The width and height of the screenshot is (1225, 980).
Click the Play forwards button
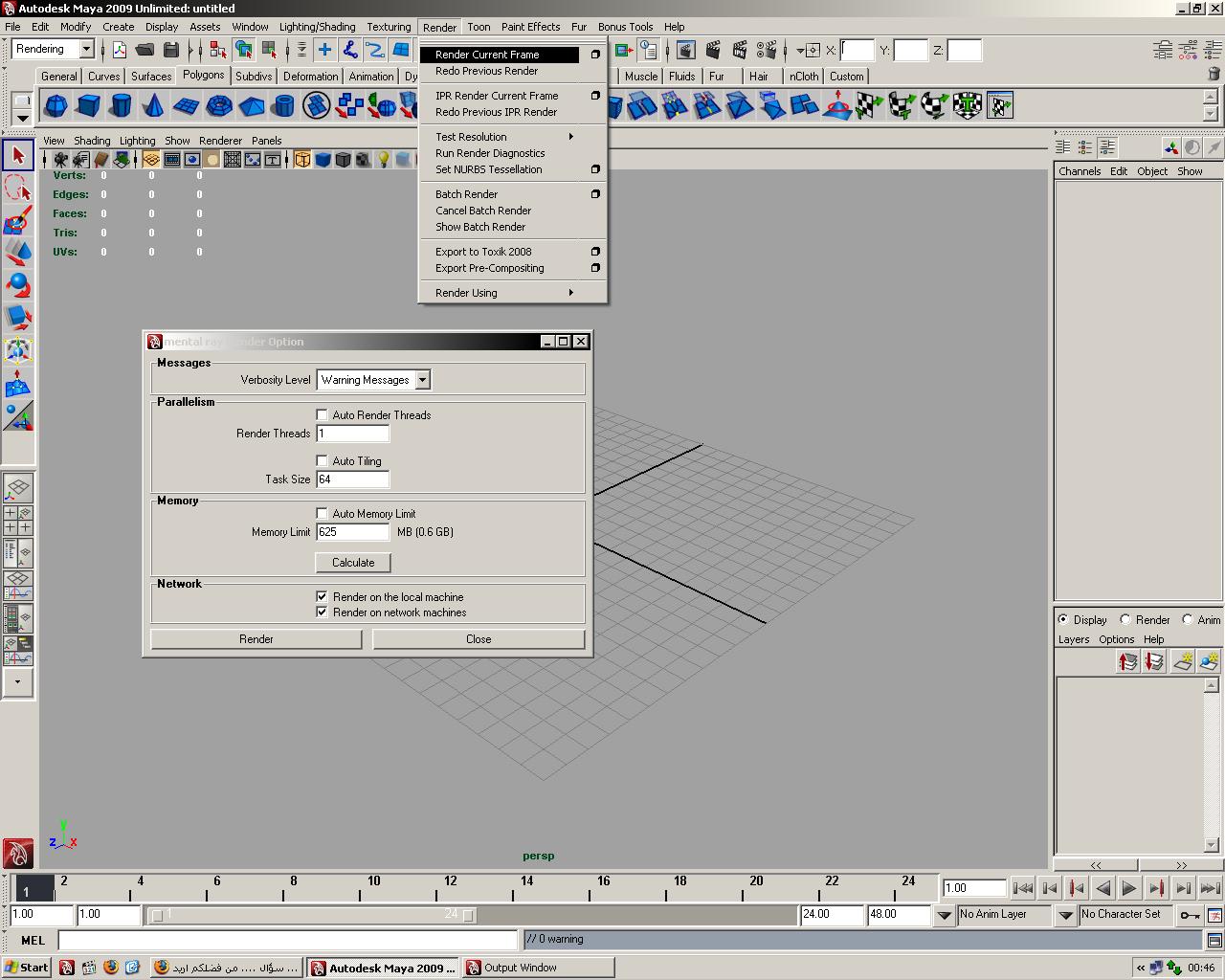pyautogui.click(x=1128, y=888)
